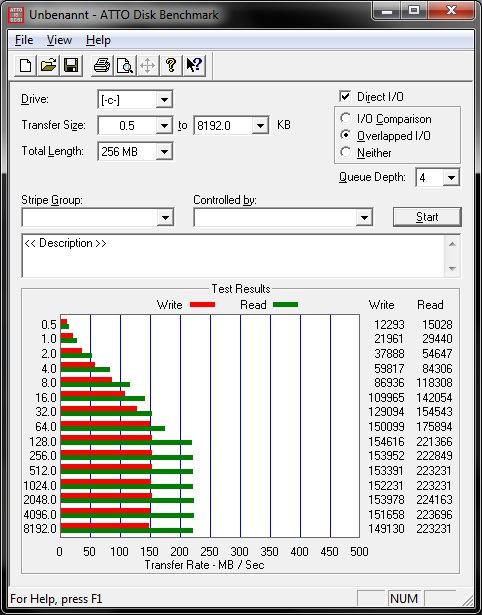Open the File menu
482x615 pixels.
tap(24, 40)
